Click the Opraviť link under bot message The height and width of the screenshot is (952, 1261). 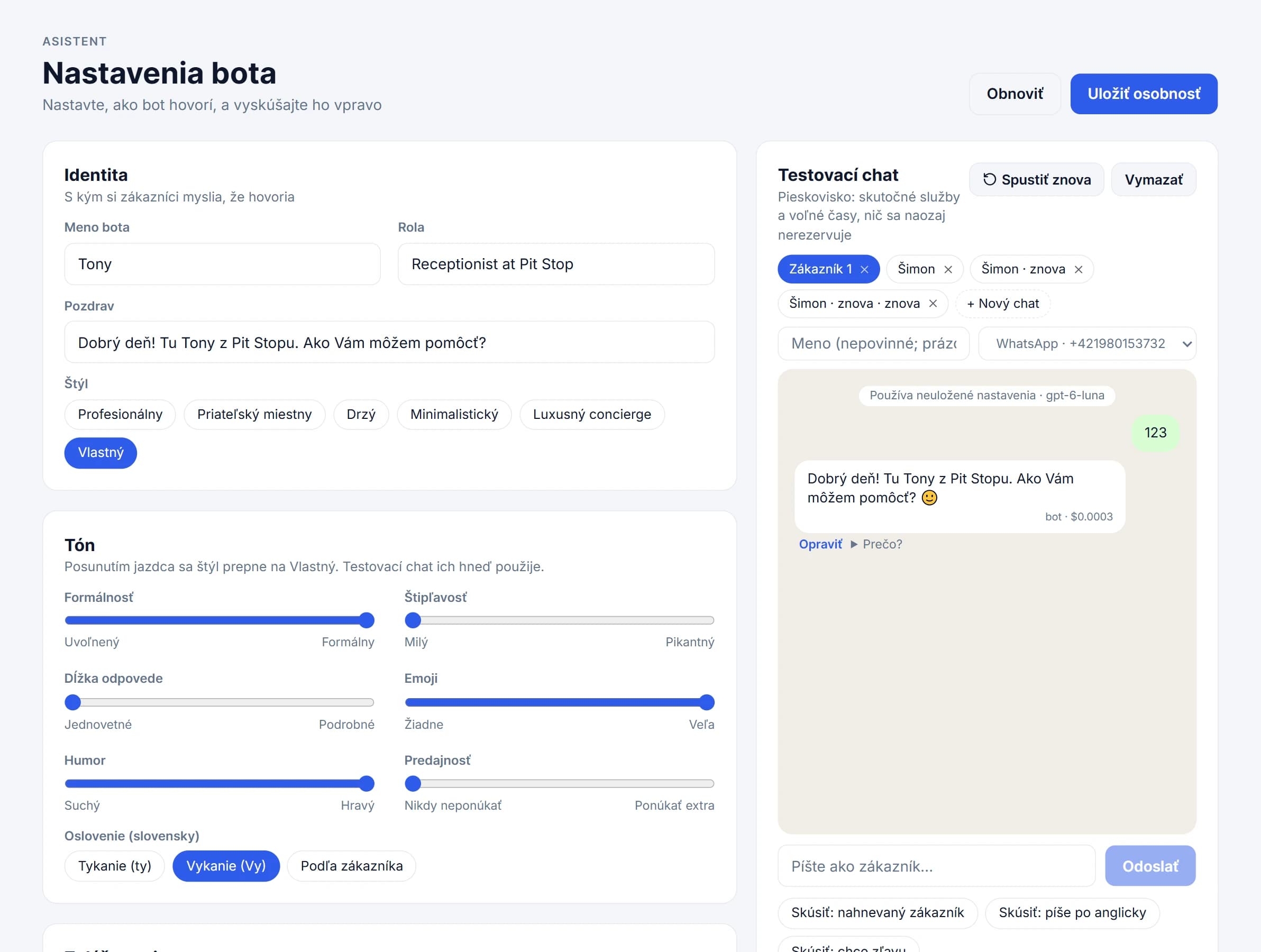point(820,544)
